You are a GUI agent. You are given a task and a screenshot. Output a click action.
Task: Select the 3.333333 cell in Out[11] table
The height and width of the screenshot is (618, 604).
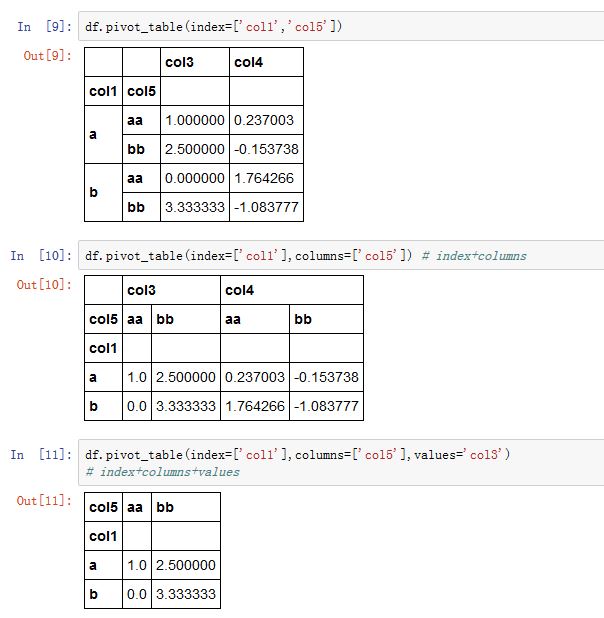pyautogui.click(x=186, y=594)
